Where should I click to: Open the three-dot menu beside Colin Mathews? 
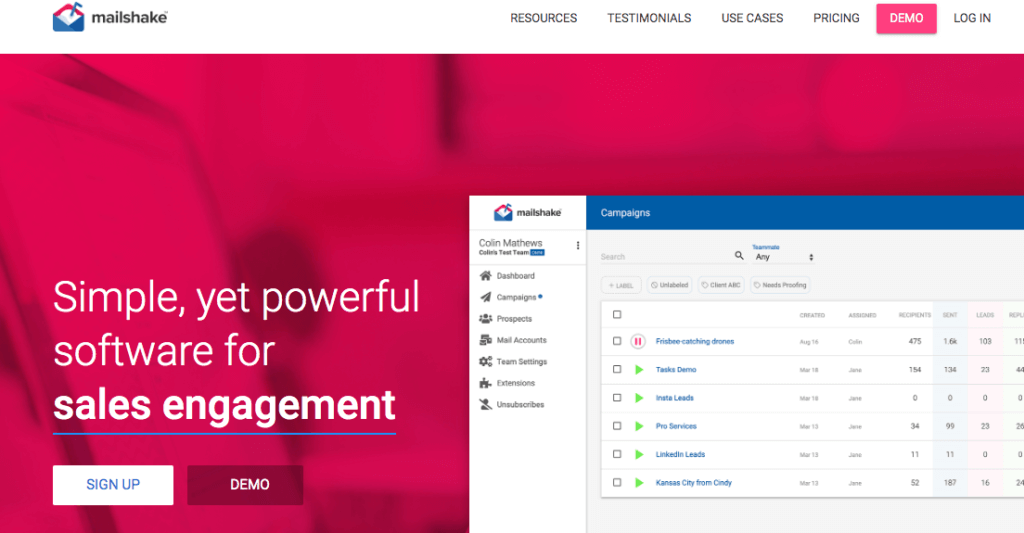pyautogui.click(x=577, y=246)
